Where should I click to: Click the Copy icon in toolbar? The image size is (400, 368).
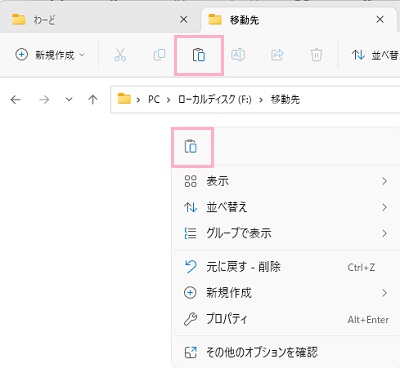[159, 55]
